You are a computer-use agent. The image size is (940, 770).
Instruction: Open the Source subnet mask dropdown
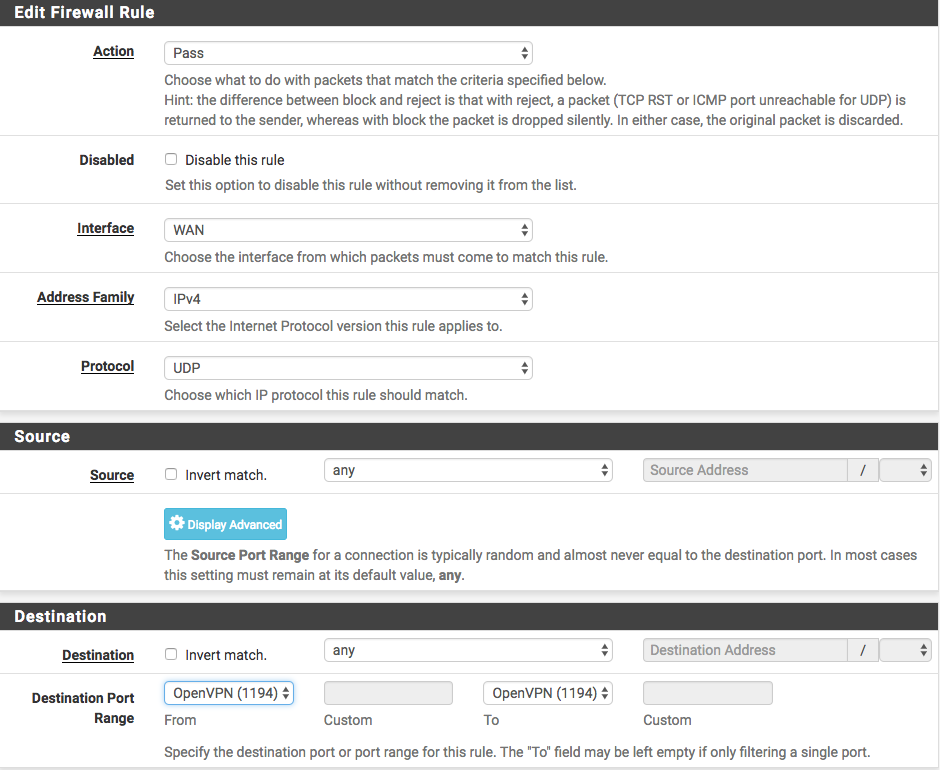pos(905,470)
